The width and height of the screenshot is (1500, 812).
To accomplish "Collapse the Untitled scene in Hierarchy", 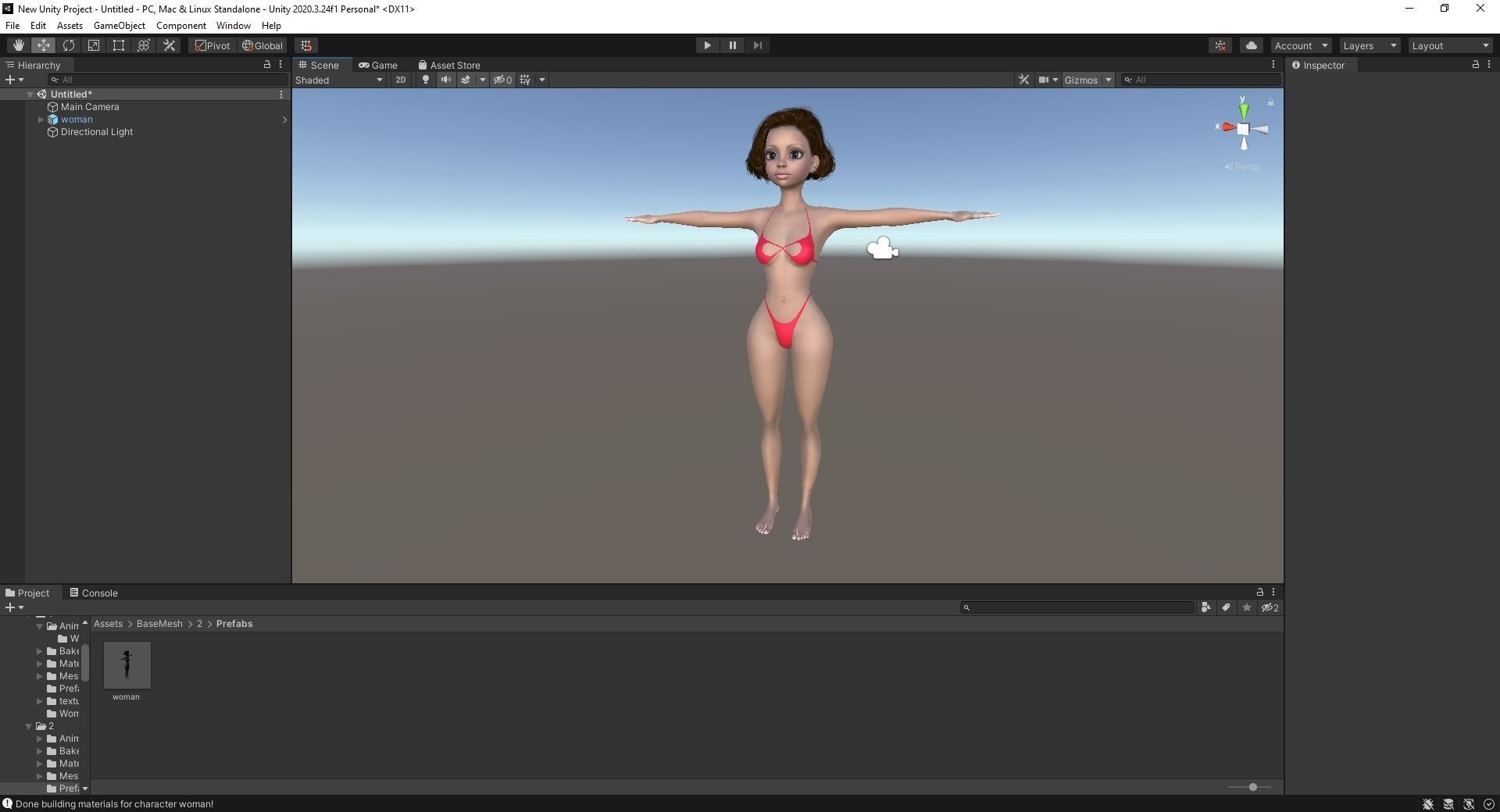I will 30,94.
